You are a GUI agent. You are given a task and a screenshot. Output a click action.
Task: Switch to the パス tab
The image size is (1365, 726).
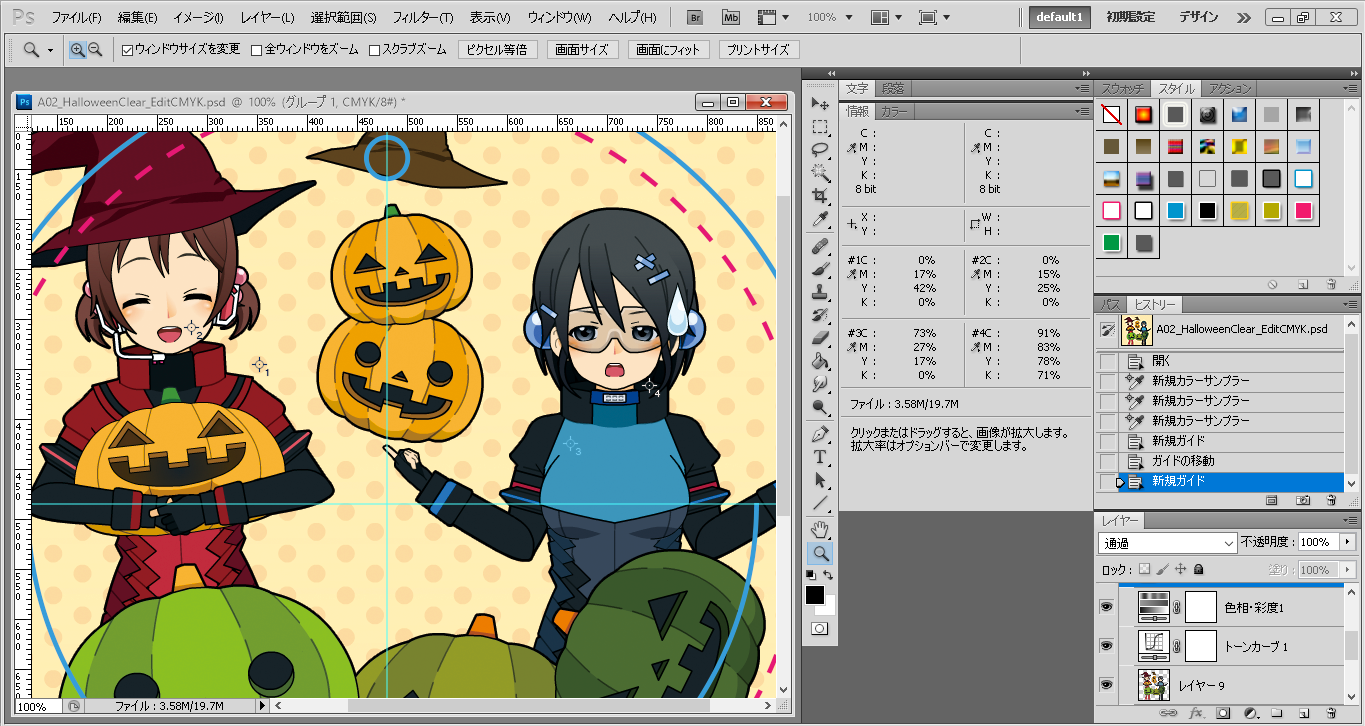pos(1110,305)
